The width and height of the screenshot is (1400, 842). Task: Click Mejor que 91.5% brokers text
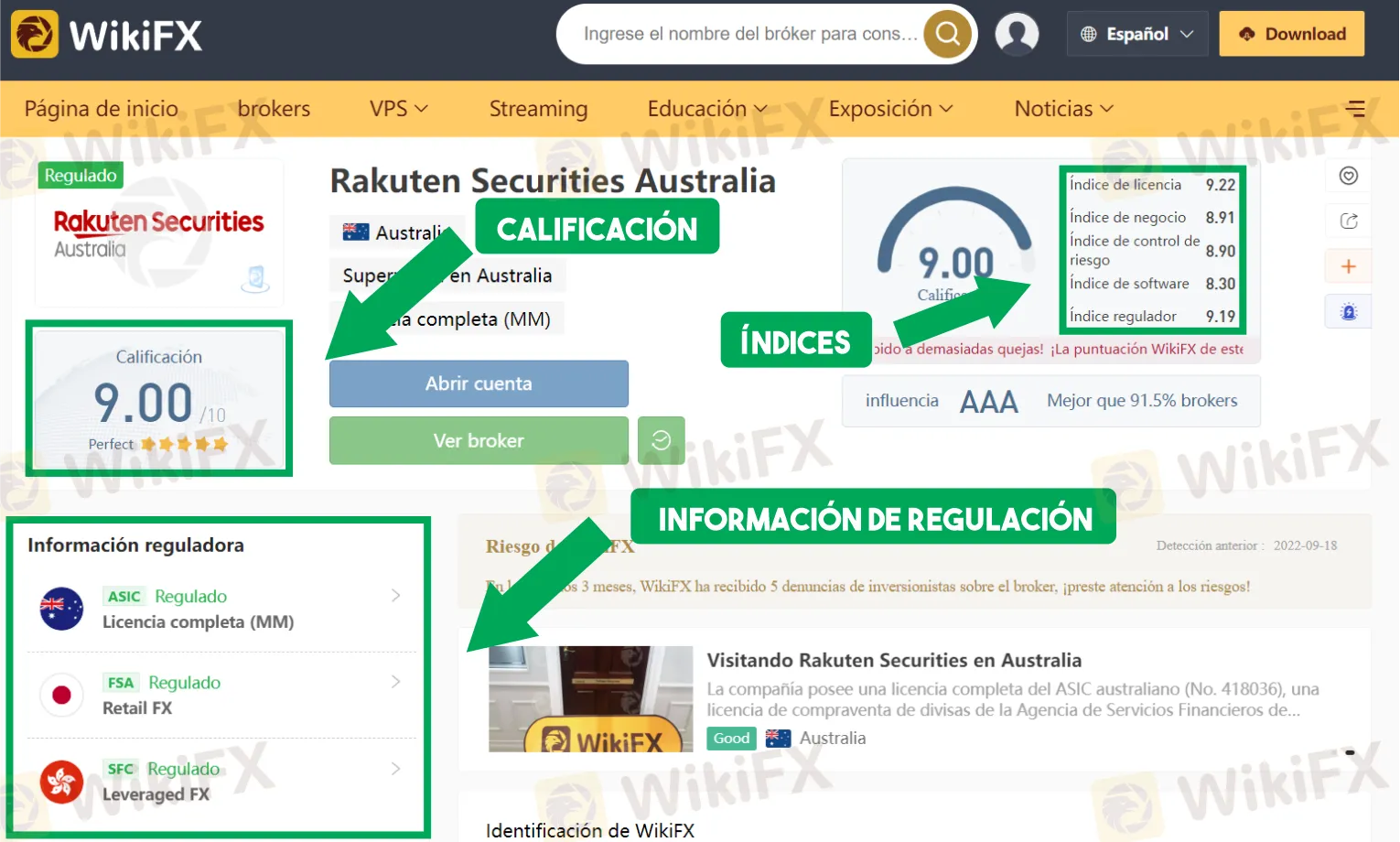pos(1142,401)
